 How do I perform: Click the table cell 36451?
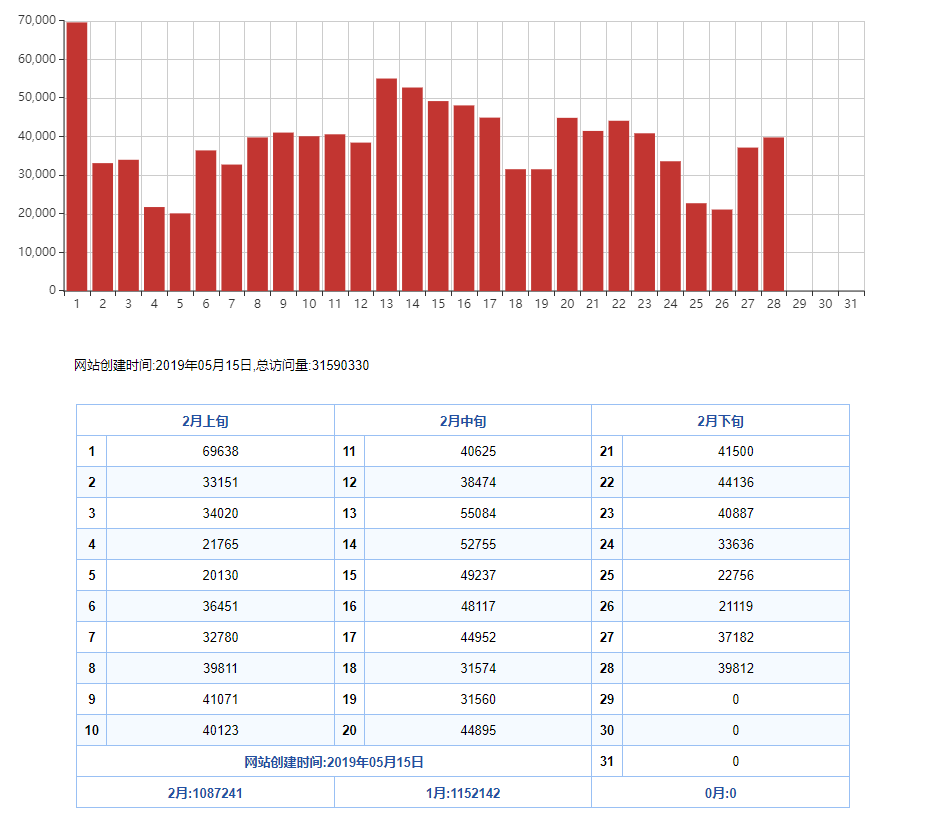221,606
